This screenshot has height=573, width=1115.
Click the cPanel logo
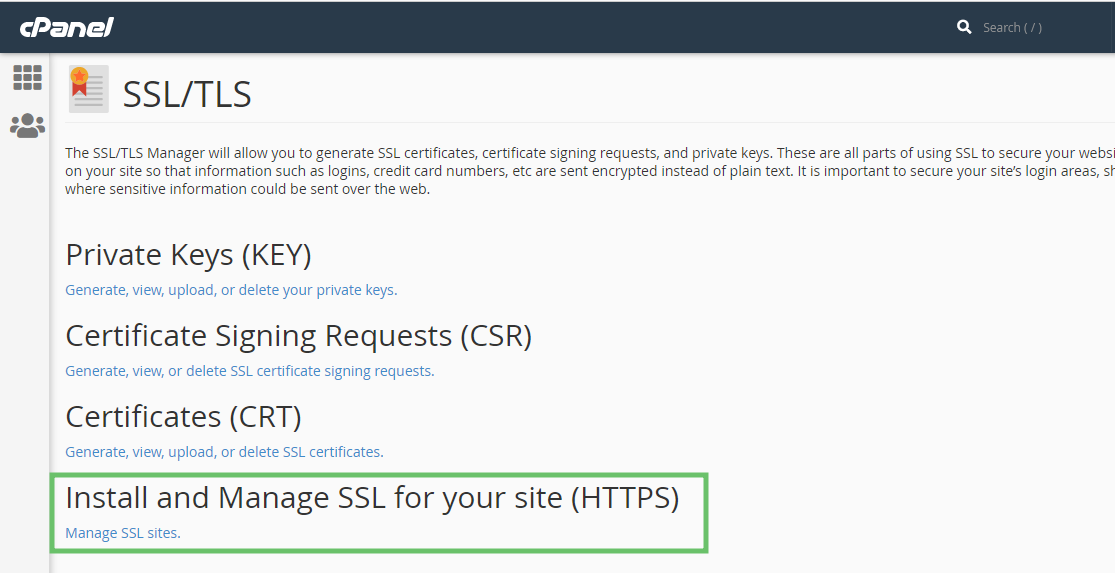coord(66,27)
